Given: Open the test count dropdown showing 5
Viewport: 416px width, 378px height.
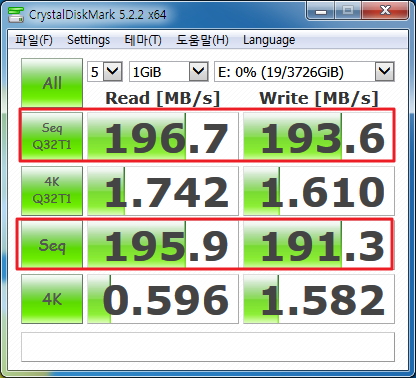Looking at the screenshot, I should pos(105,71).
